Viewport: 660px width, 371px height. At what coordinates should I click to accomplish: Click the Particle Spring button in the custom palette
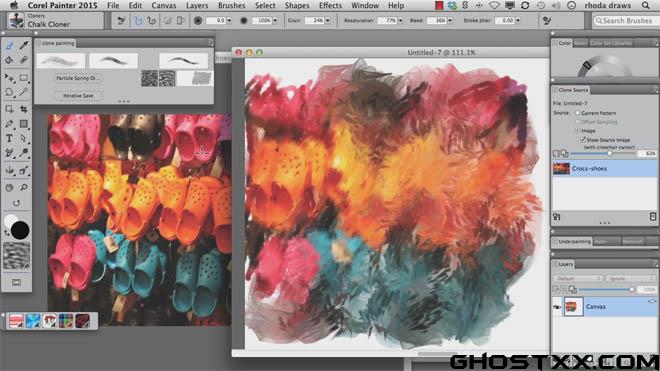point(78,78)
